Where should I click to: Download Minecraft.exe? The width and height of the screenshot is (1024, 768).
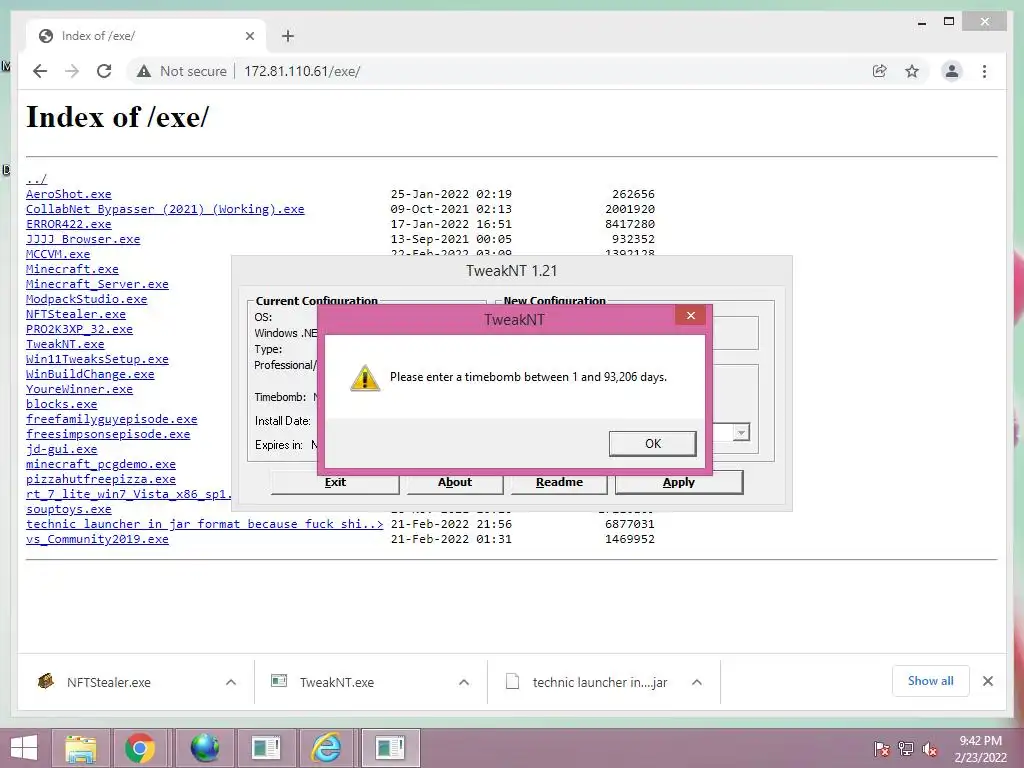coord(72,269)
